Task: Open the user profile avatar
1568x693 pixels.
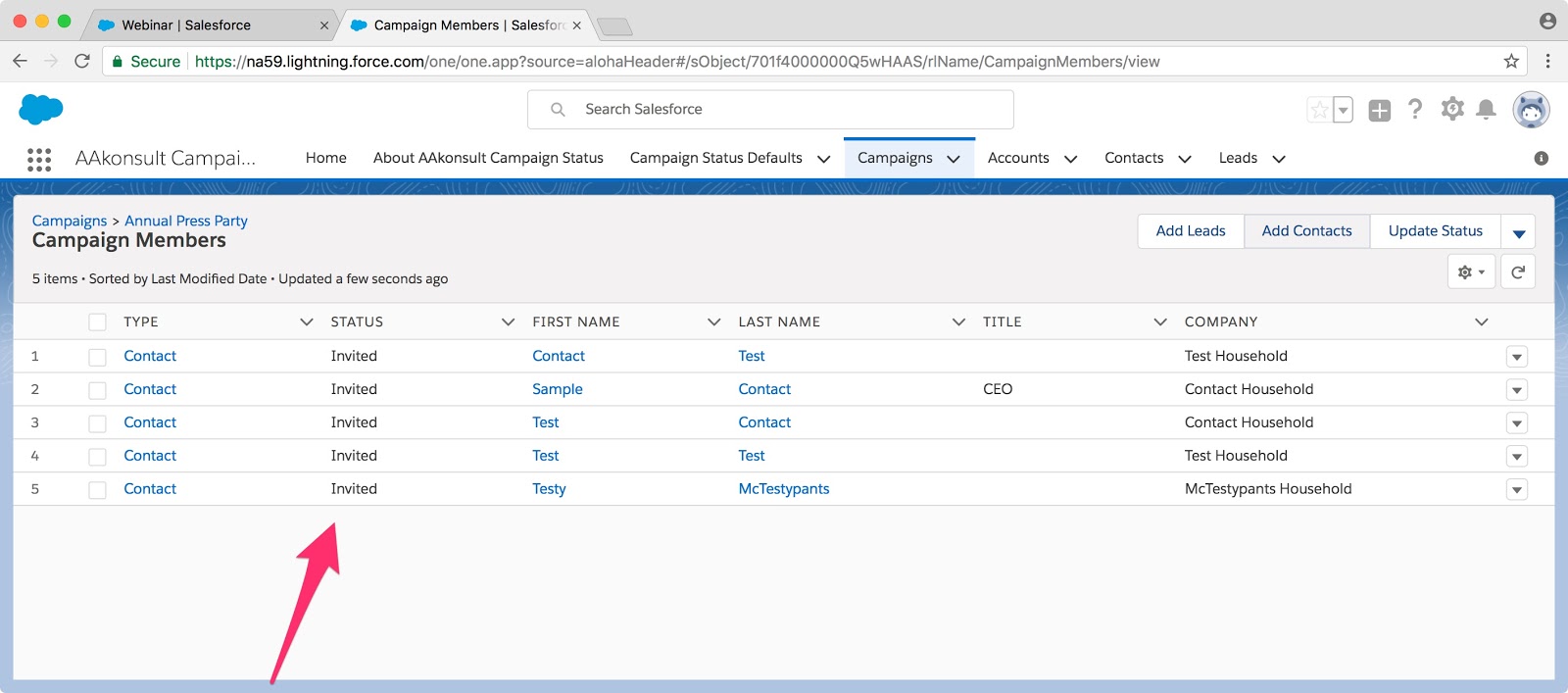Action: pos(1531,110)
